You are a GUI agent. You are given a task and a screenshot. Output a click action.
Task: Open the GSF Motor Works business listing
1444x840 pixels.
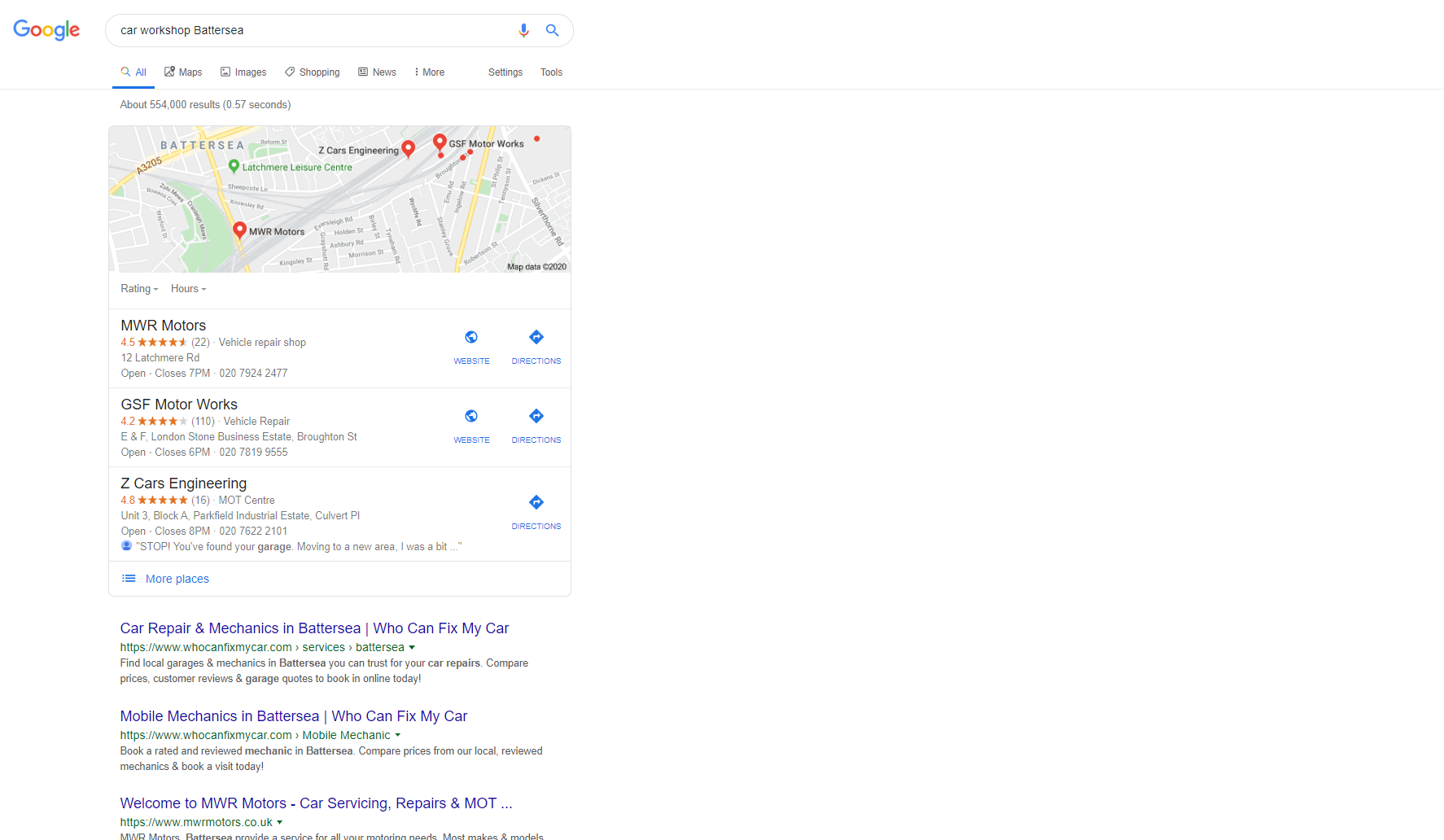pyautogui.click(x=179, y=405)
